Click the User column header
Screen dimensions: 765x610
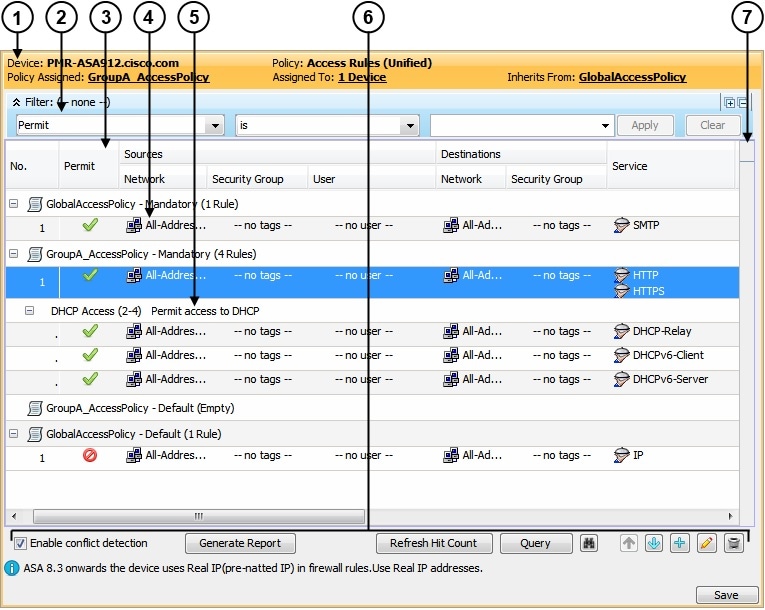click(372, 179)
